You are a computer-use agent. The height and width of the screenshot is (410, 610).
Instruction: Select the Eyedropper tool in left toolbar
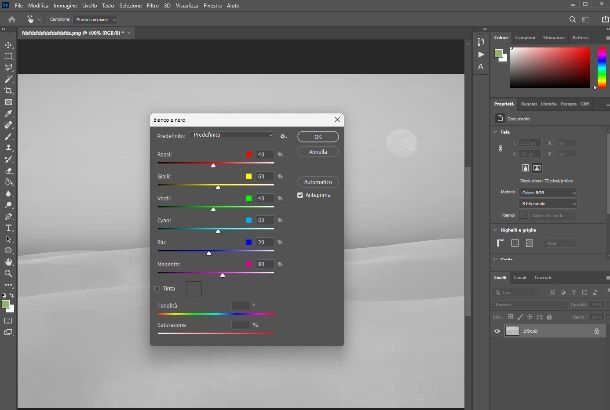tap(8, 114)
